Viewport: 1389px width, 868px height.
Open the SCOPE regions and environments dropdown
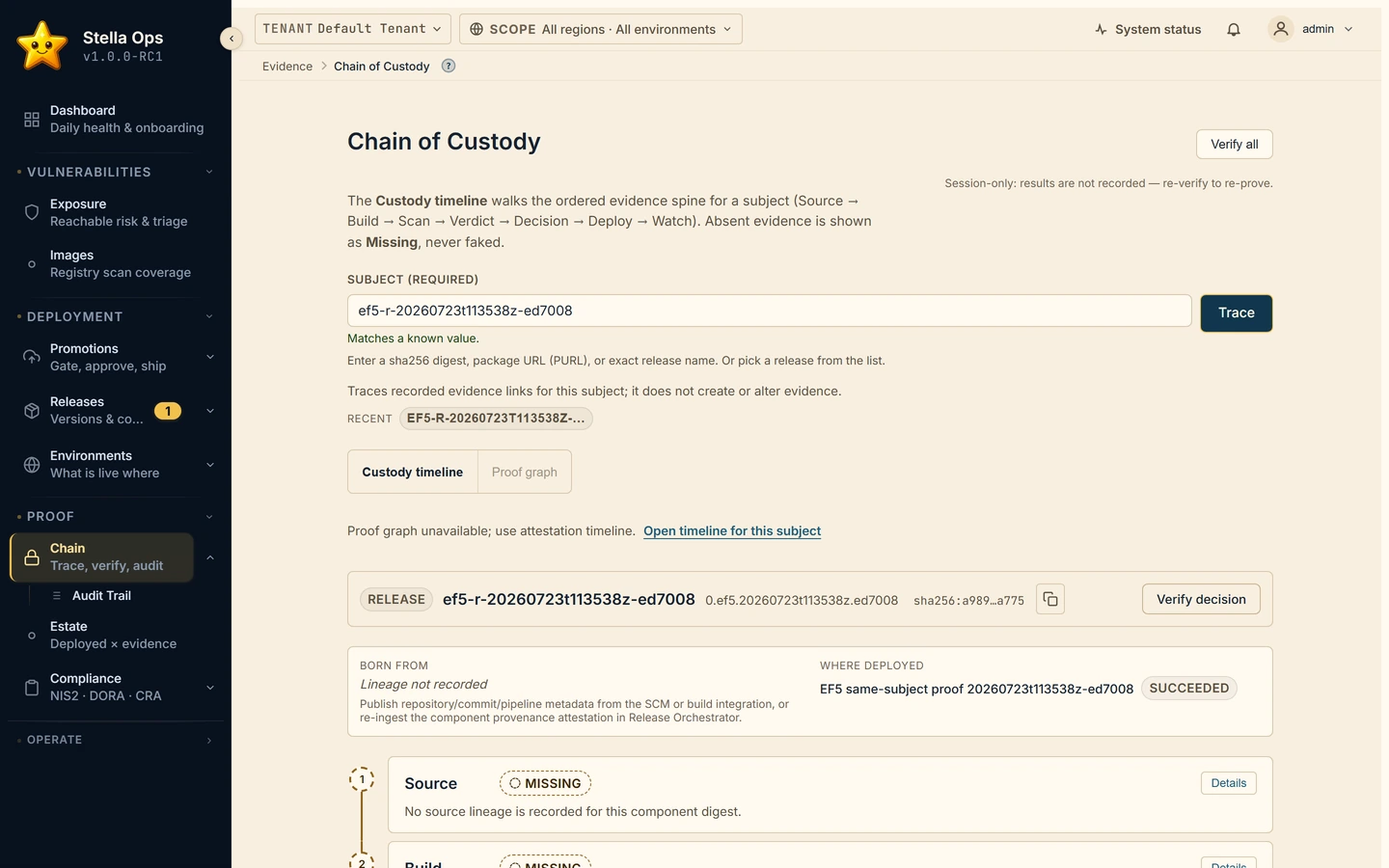(601, 29)
